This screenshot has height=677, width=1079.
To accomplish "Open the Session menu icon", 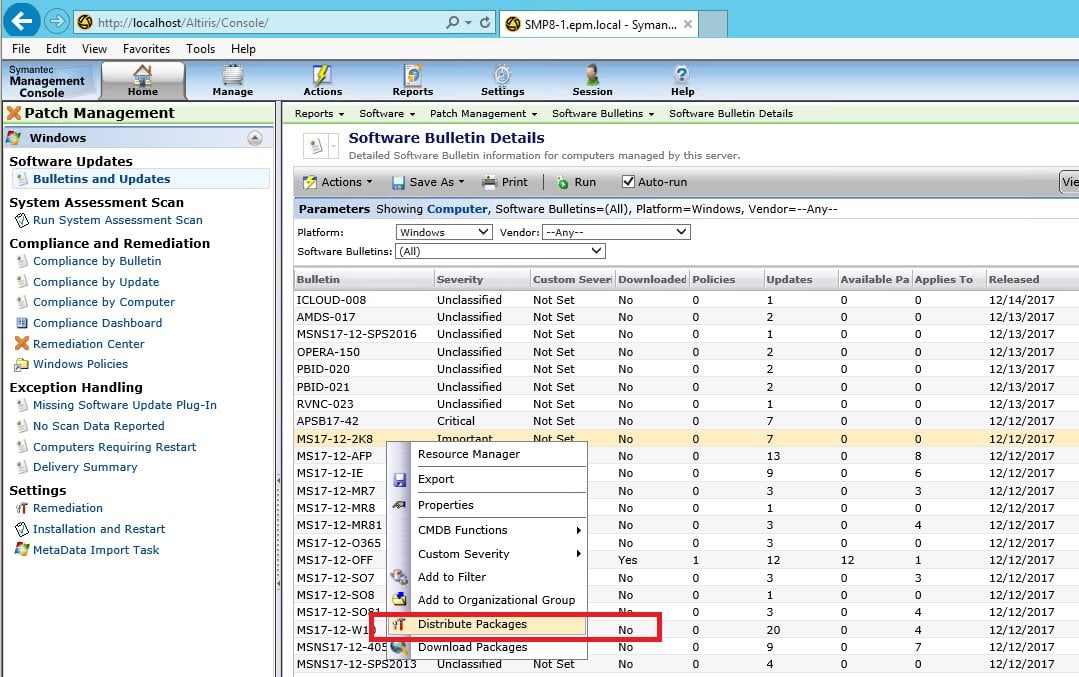I will click(x=592, y=75).
